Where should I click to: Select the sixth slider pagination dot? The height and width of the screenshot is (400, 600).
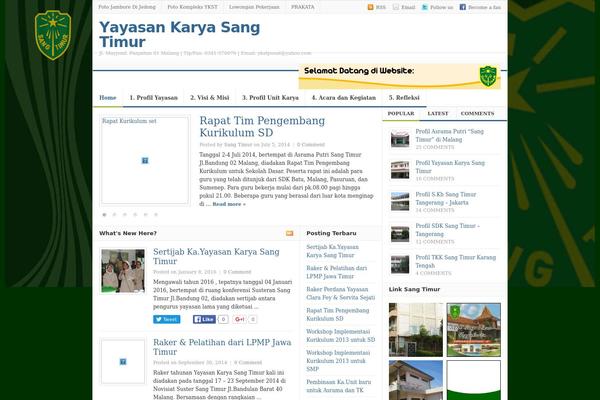click(x=156, y=215)
